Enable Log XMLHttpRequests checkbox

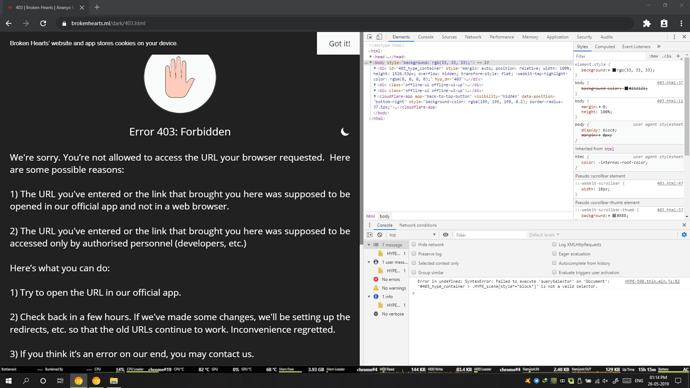point(554,245)
